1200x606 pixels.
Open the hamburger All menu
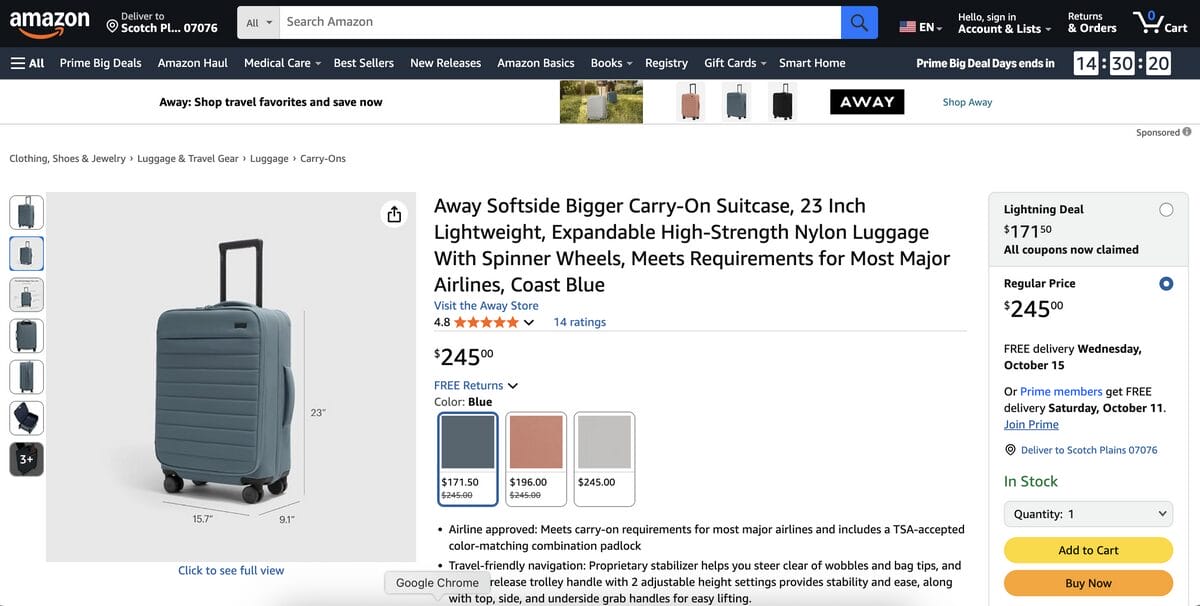pos(25,62)
